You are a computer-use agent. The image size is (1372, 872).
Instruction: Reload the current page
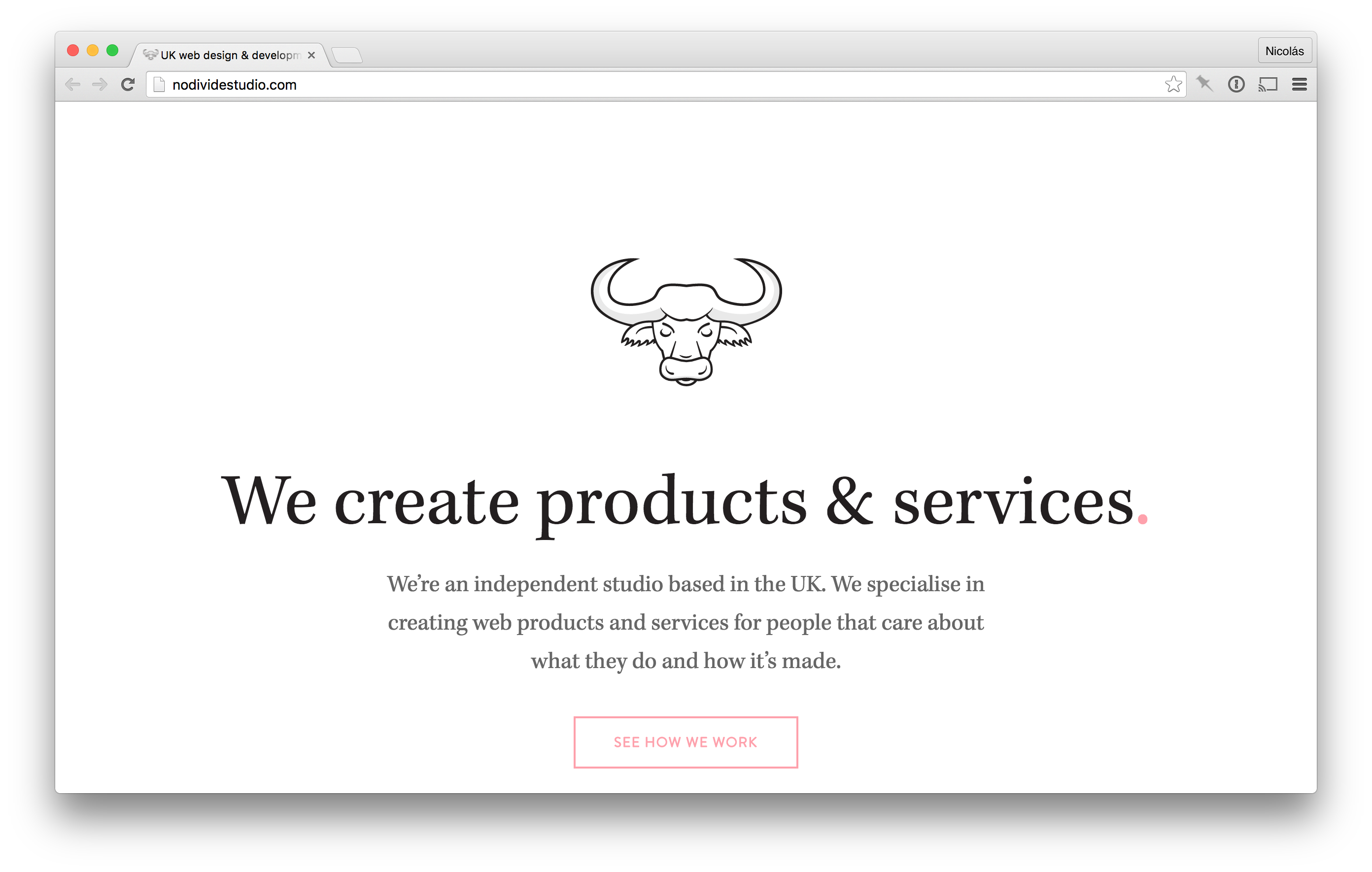tap(128, 85)
